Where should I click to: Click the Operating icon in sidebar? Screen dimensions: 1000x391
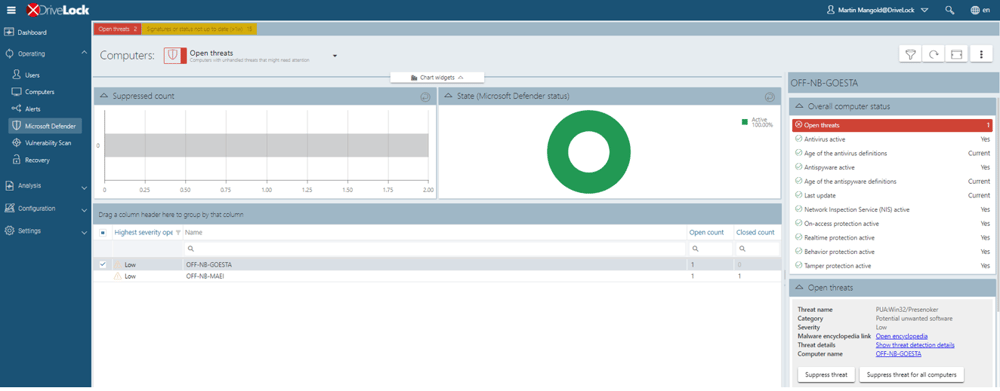click(9, 54)
